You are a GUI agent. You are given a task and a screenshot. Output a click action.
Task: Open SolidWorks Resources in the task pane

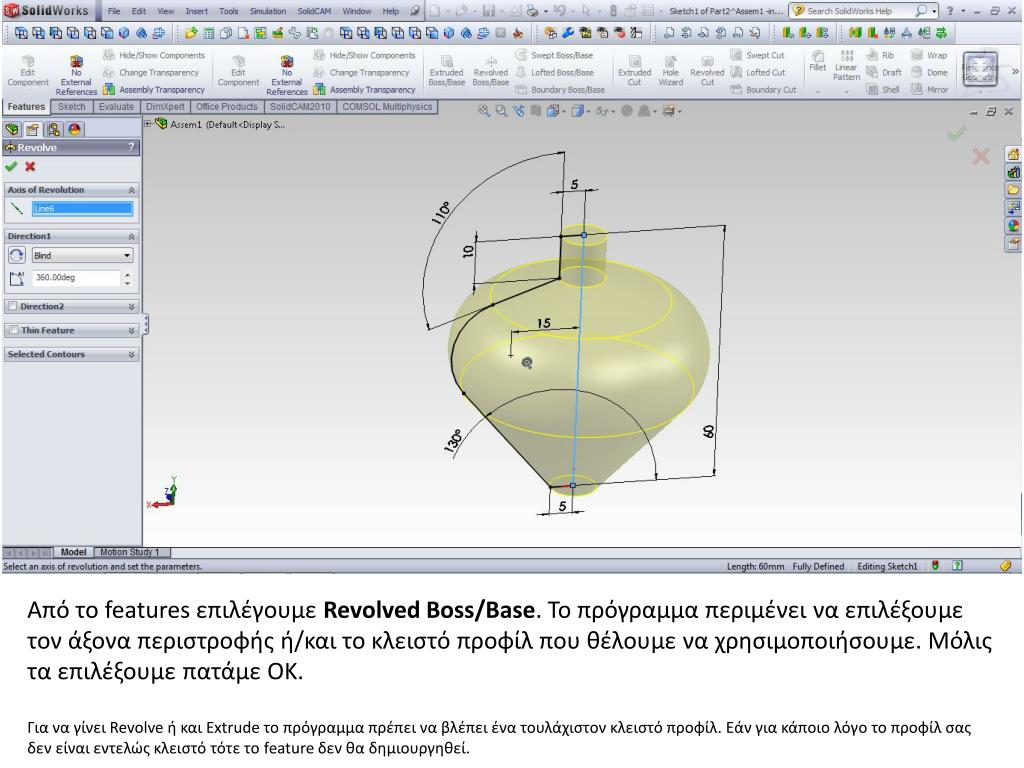click(1013, 155)
